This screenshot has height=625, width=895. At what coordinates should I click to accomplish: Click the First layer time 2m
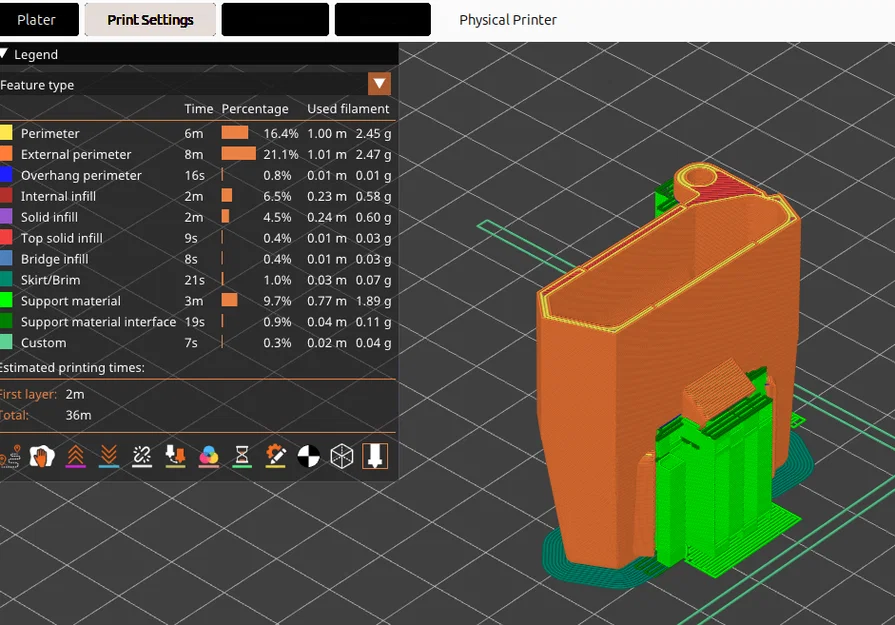pos(75,394)
